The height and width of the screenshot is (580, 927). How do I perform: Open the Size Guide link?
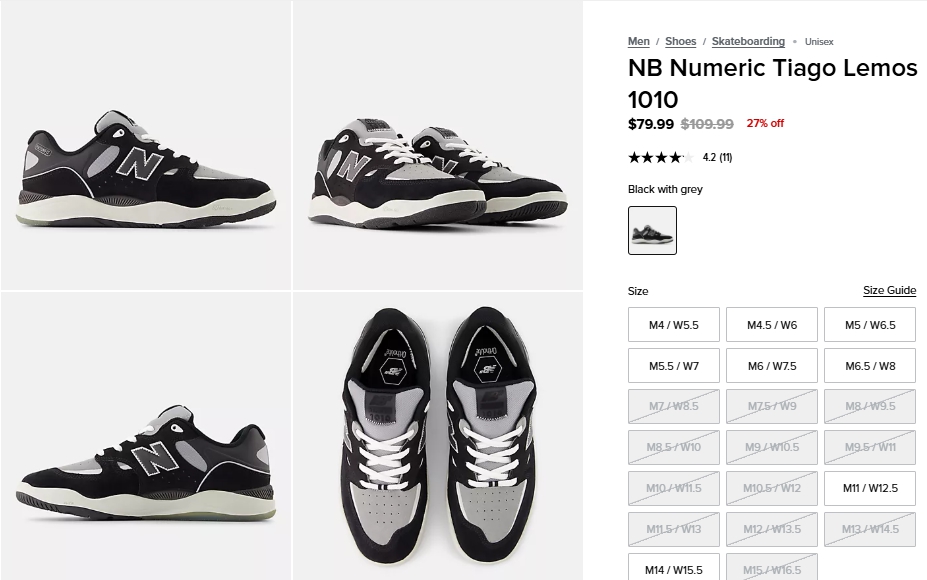pos(889,291)
